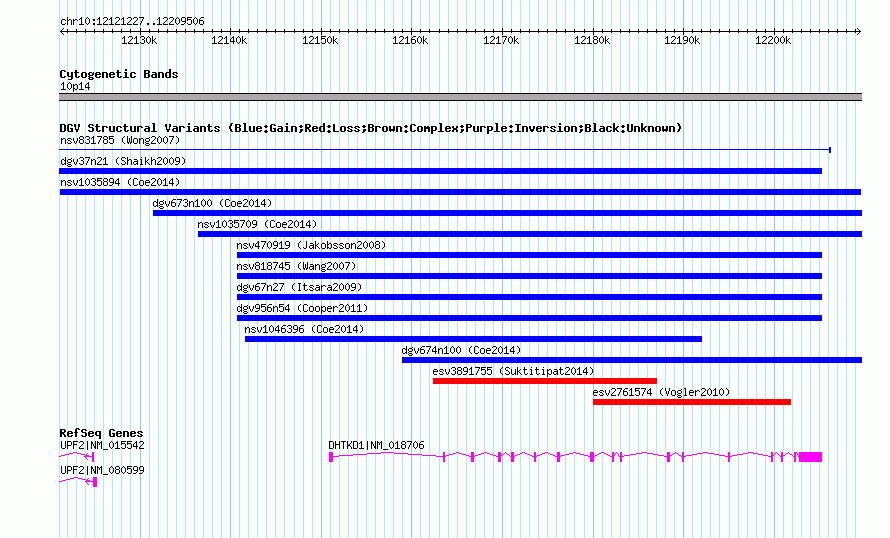
Task: Click the UPF2 NM_080599 gene glyph
Action: pos(78,481)
